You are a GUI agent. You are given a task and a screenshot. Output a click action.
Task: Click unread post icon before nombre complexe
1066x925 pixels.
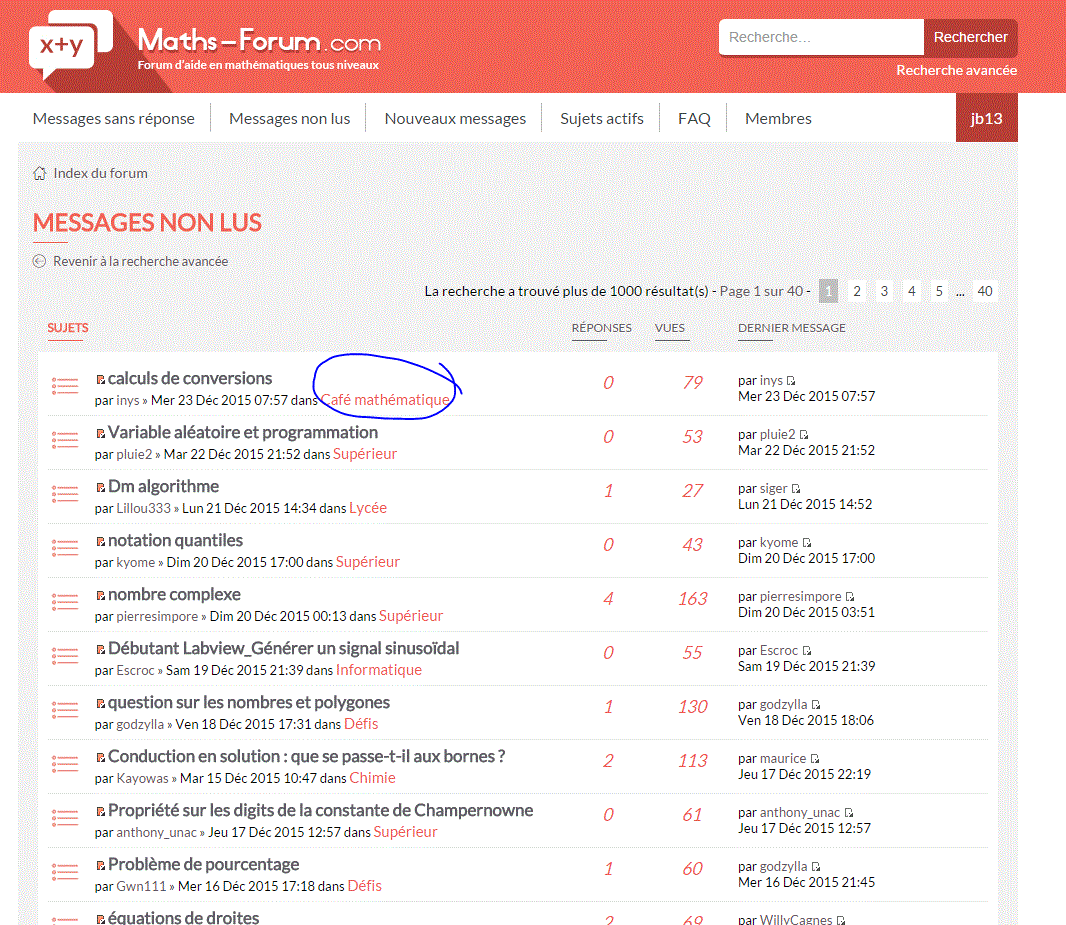100,595
